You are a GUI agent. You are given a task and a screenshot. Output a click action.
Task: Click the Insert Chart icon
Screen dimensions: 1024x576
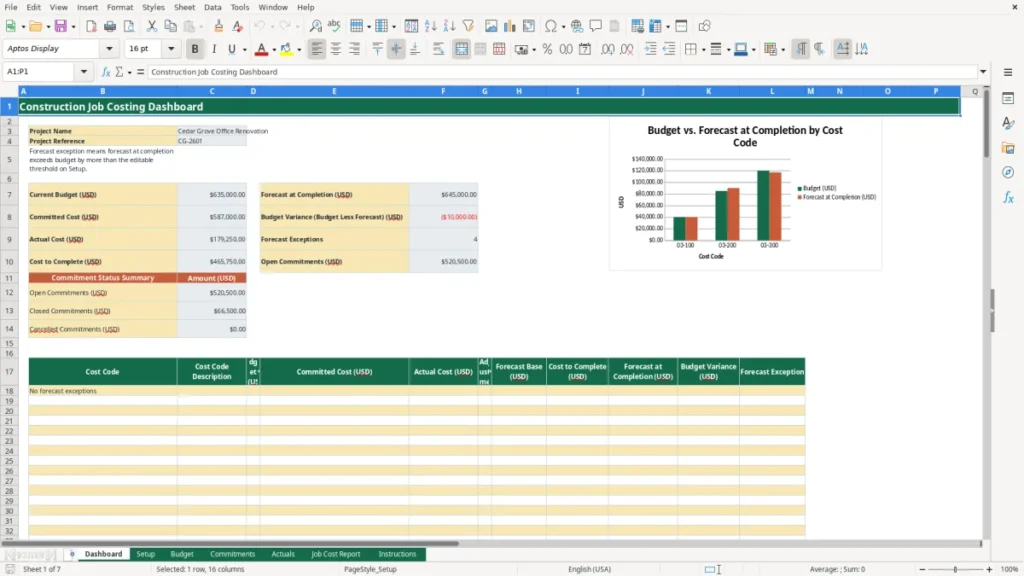(509, 26)
